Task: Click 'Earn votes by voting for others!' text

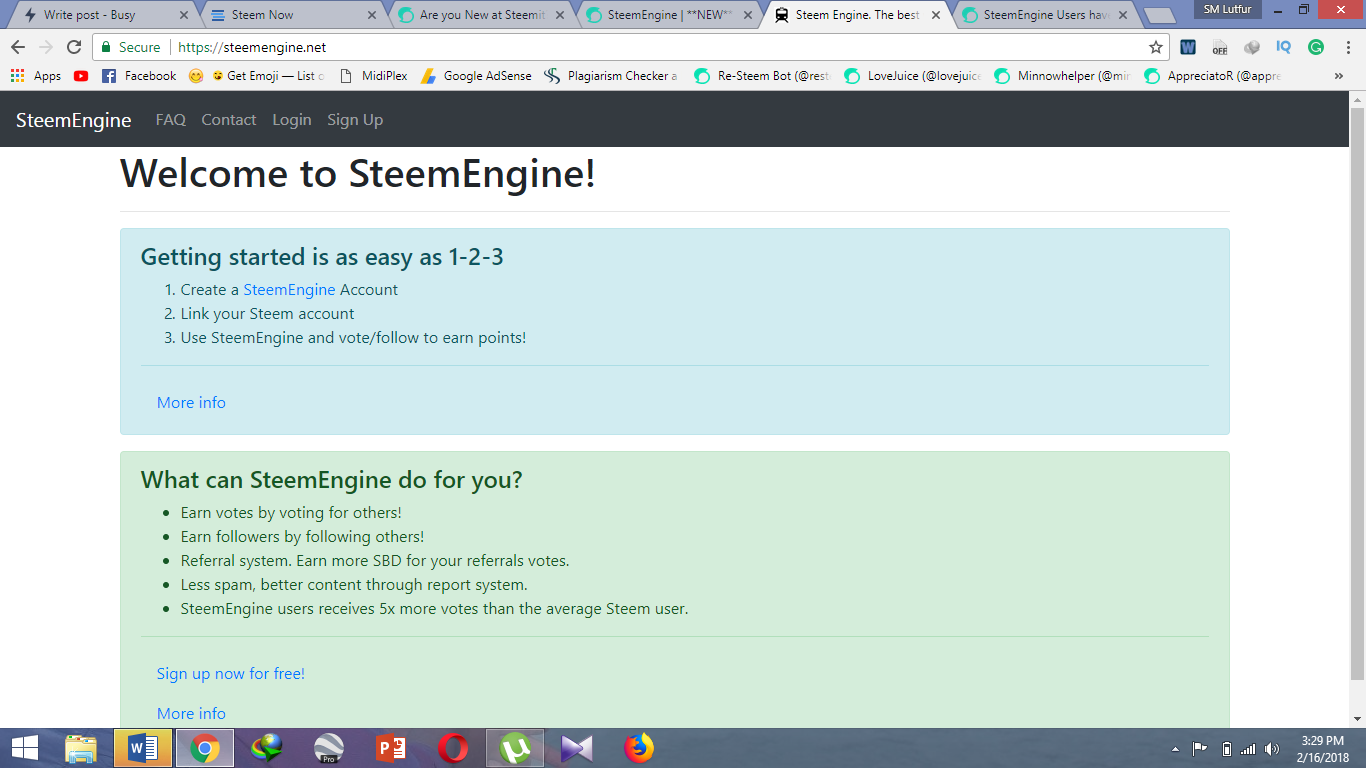Action: point(291,513)
